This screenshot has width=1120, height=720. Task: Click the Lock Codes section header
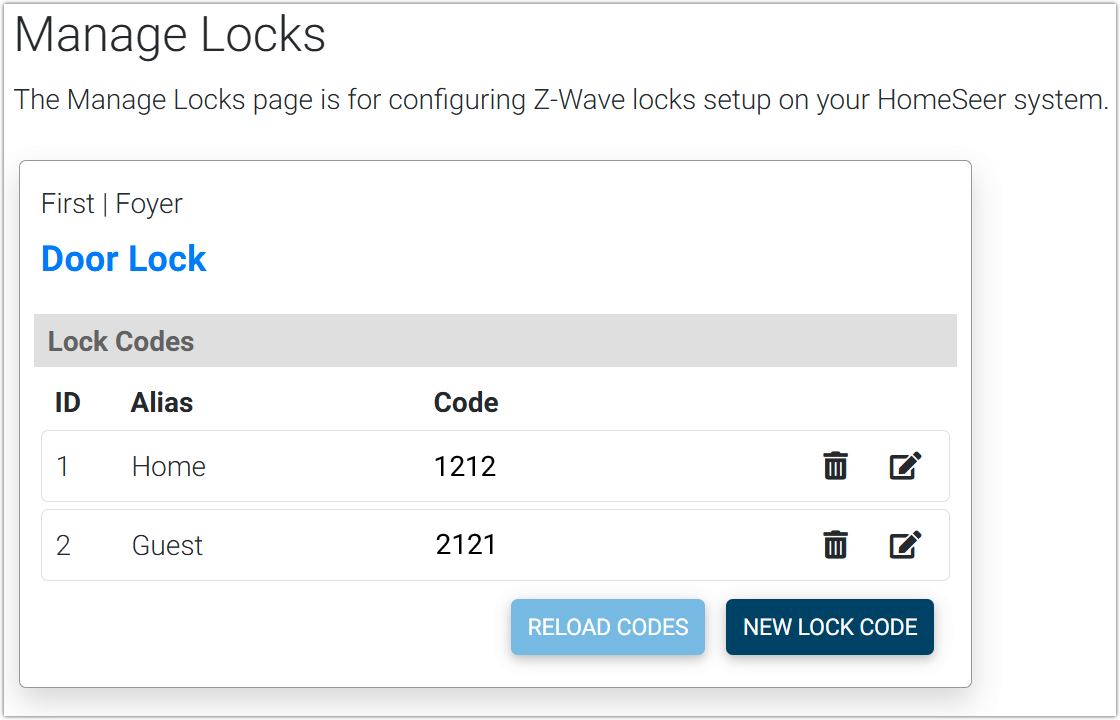point(121,341)
